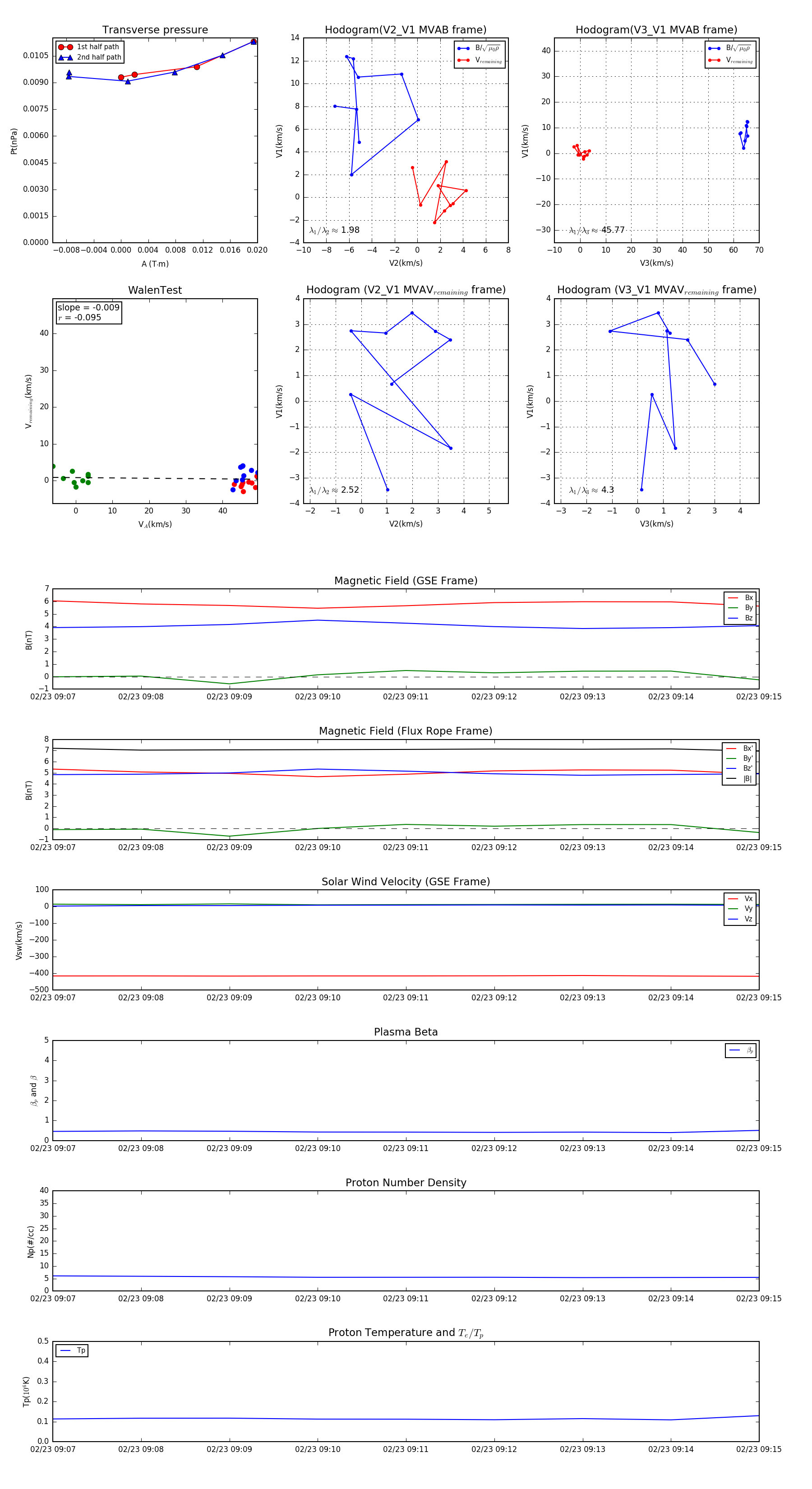Screen dimensions: 812x1489
Task: Click the 'Plasma Beta' plot title
Action: (406, 1032)
